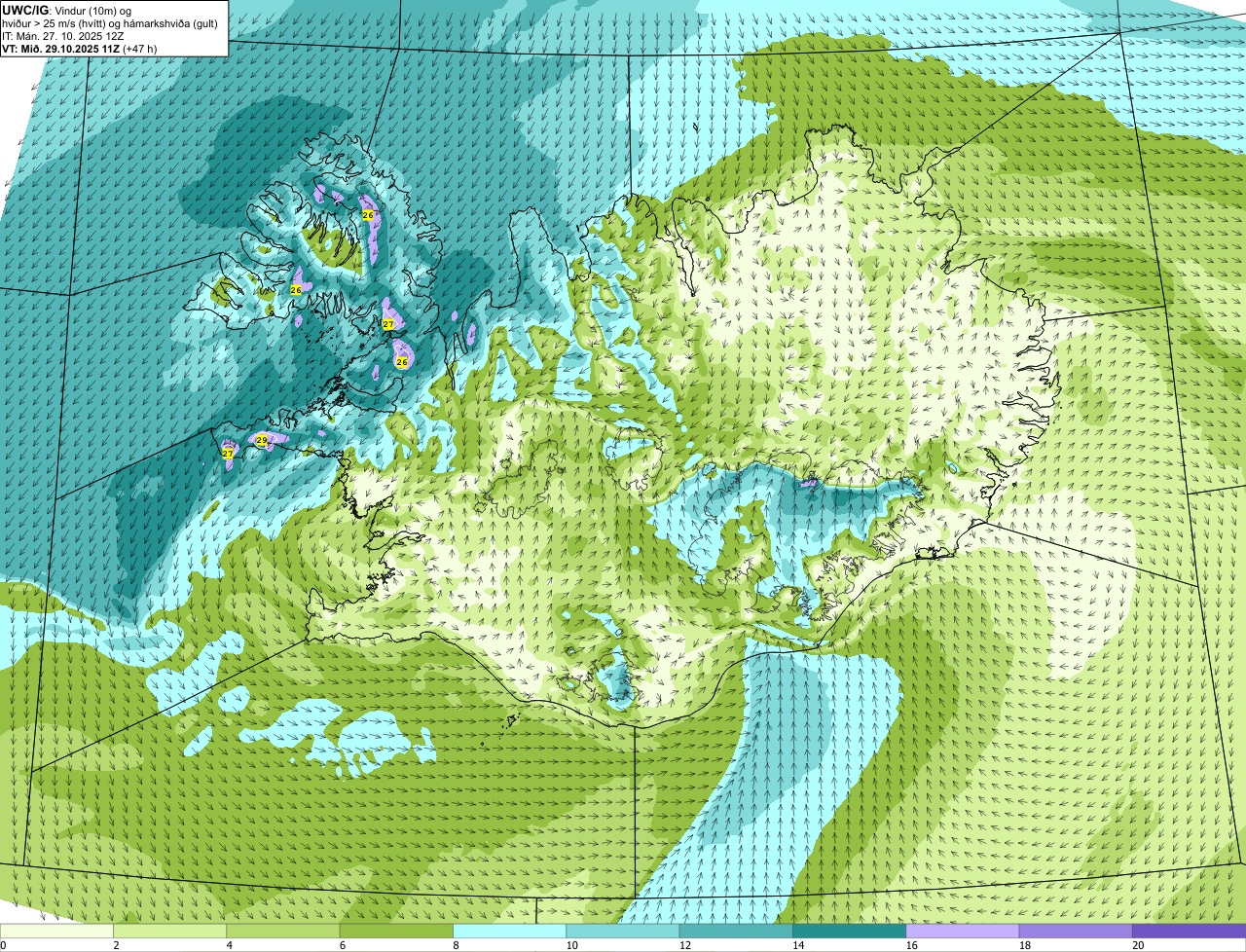Click the 27 gust marker beside the 29 marker
Screen dimensions: 1246x952
coord(227,454)
